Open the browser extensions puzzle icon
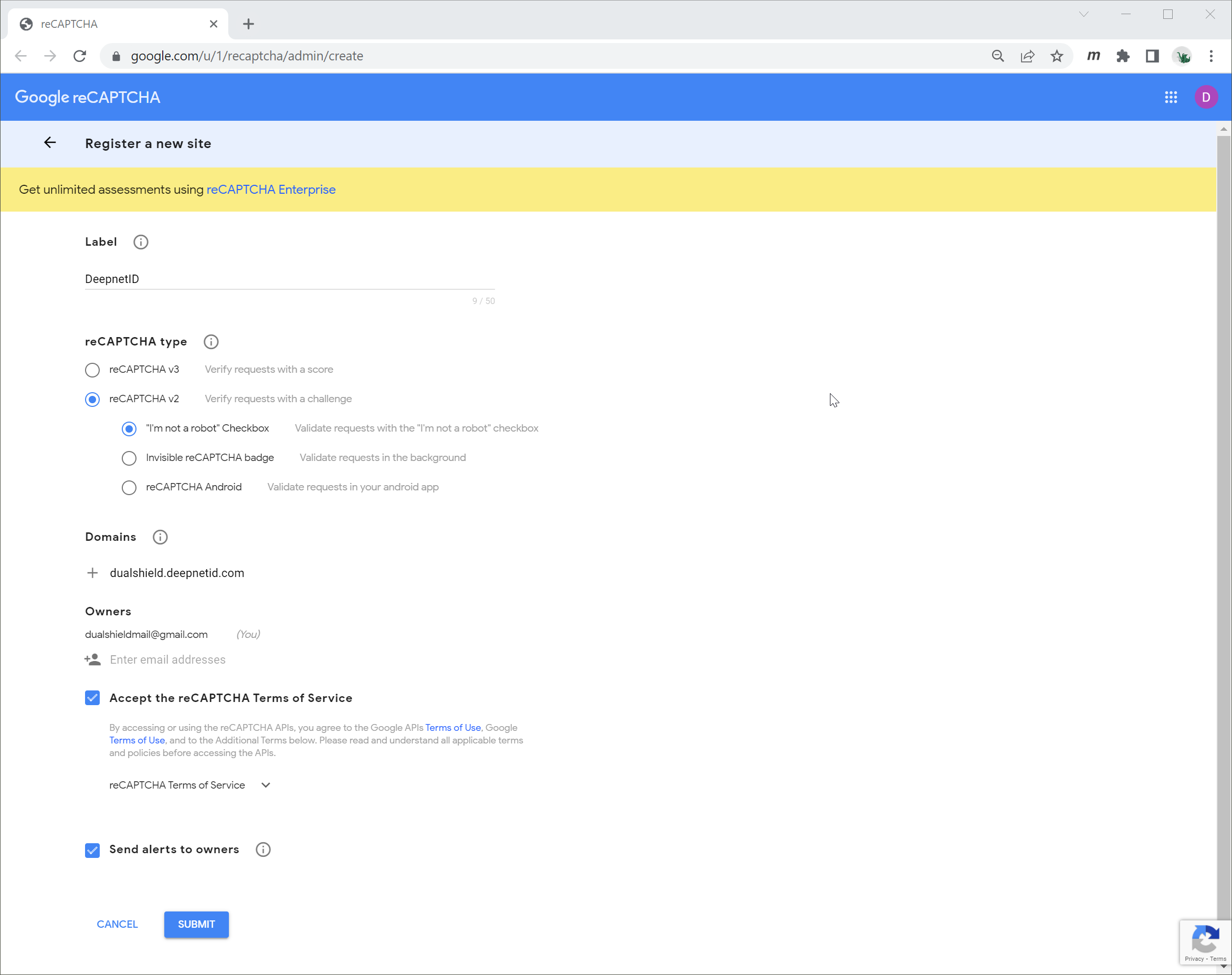The image size is (1232, 975). 1122,56
